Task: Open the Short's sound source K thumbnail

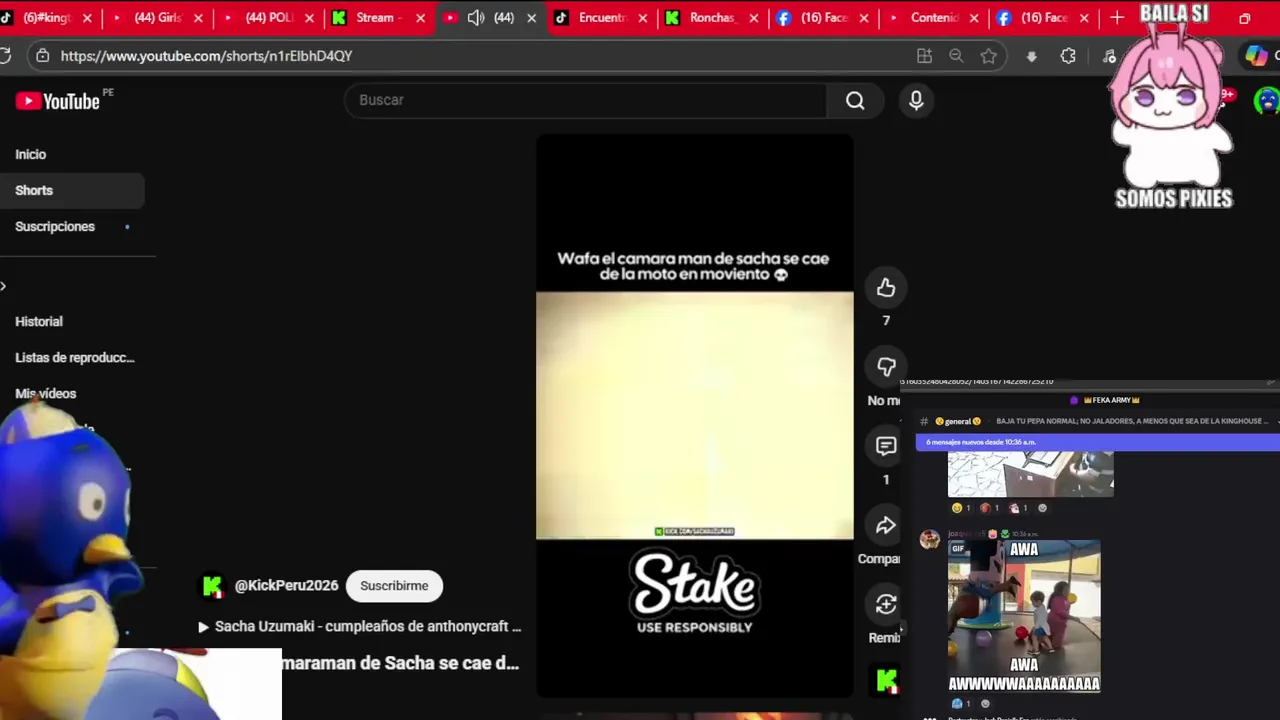Action: click(886, 681)
